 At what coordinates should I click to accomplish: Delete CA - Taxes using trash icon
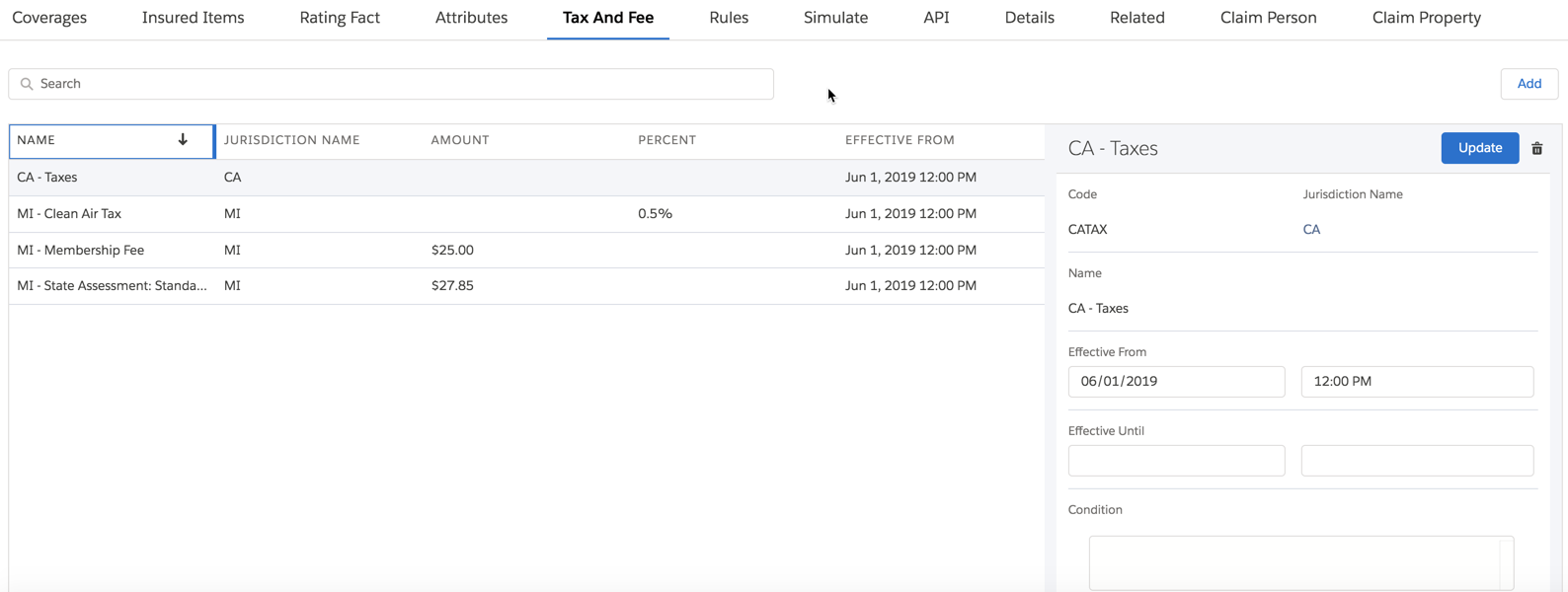point(1536,148)
